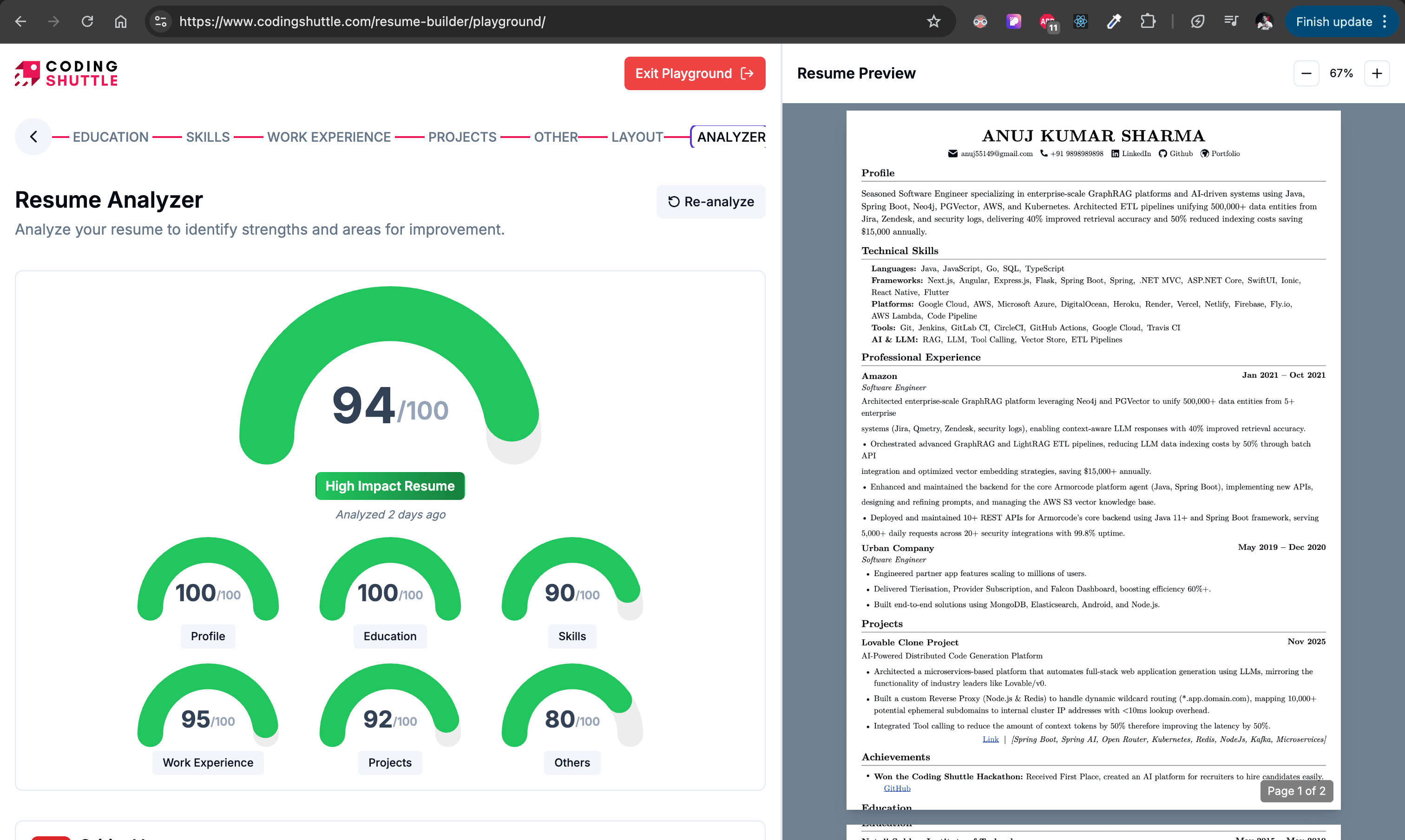1405x840 pixels.
Task: Open the site information controls in address bar
Action: pos(161,21)
